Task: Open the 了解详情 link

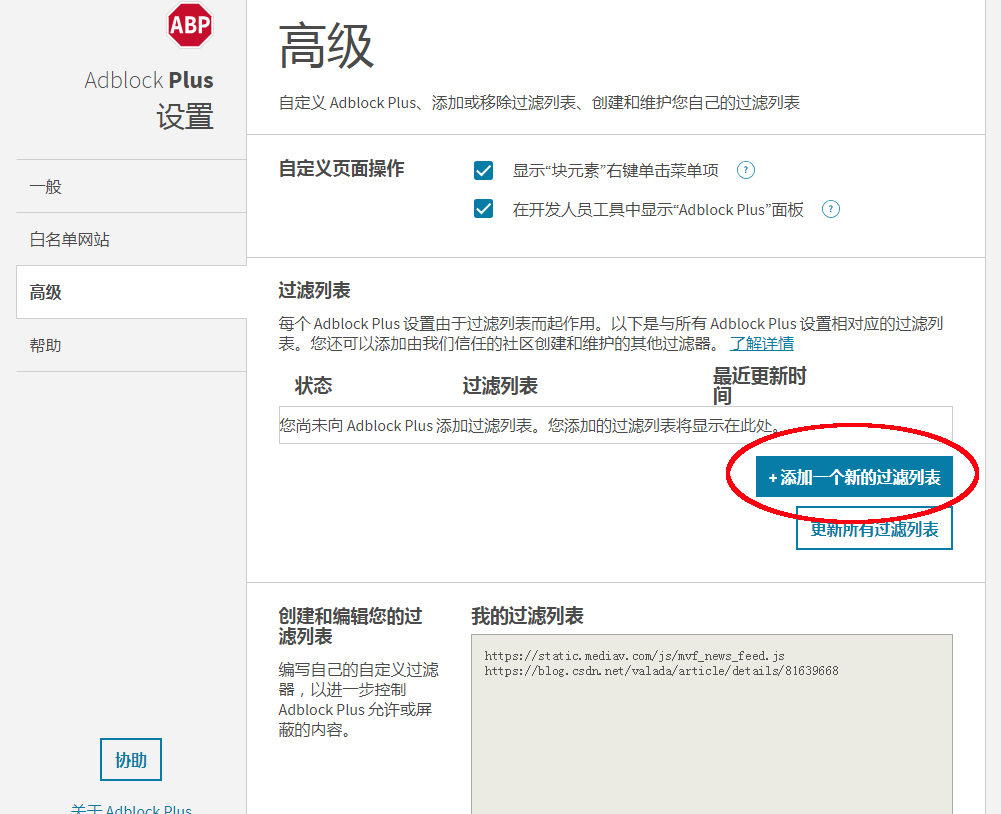Action: 762,344
